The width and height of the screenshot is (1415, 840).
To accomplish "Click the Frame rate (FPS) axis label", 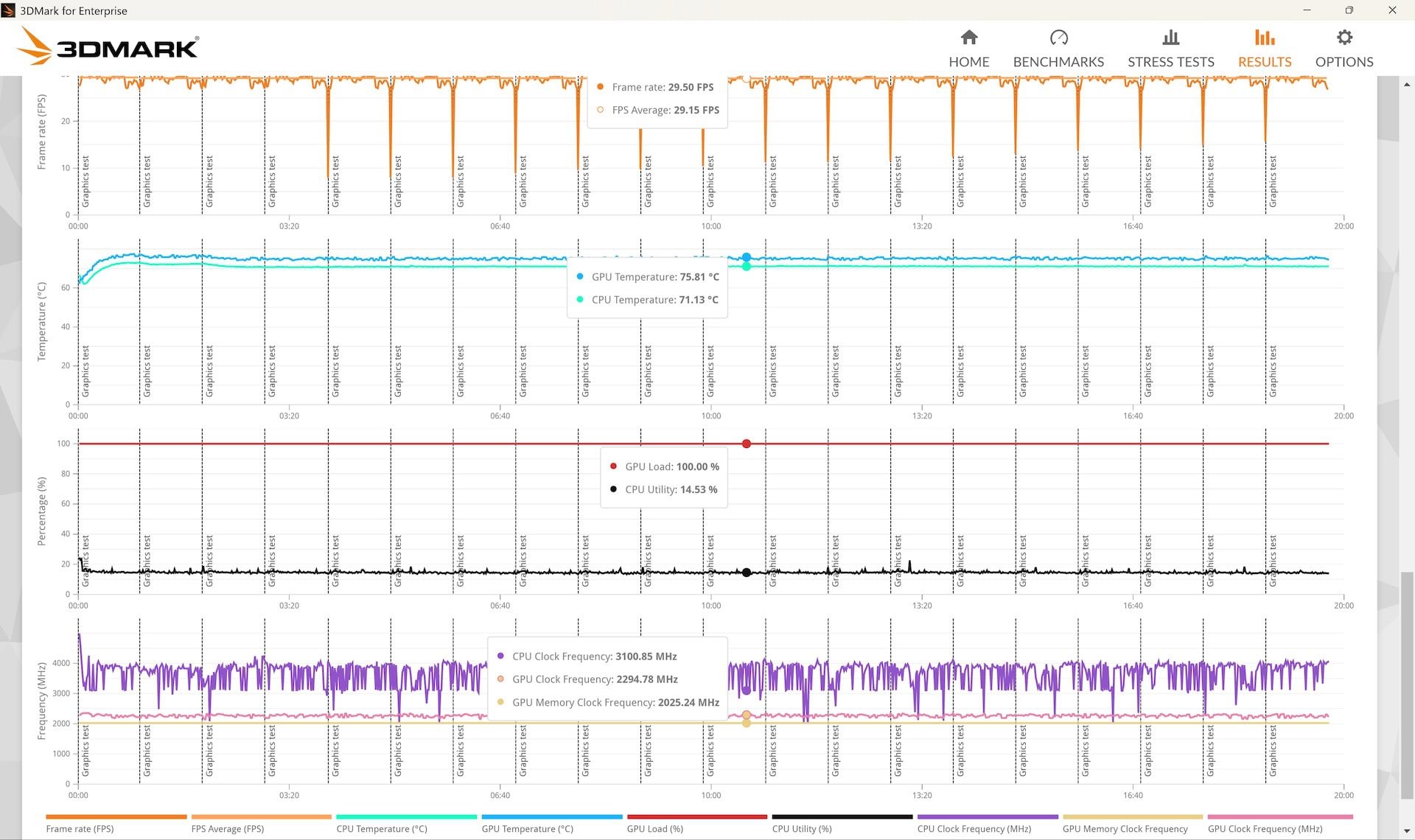I will [41, 132].
